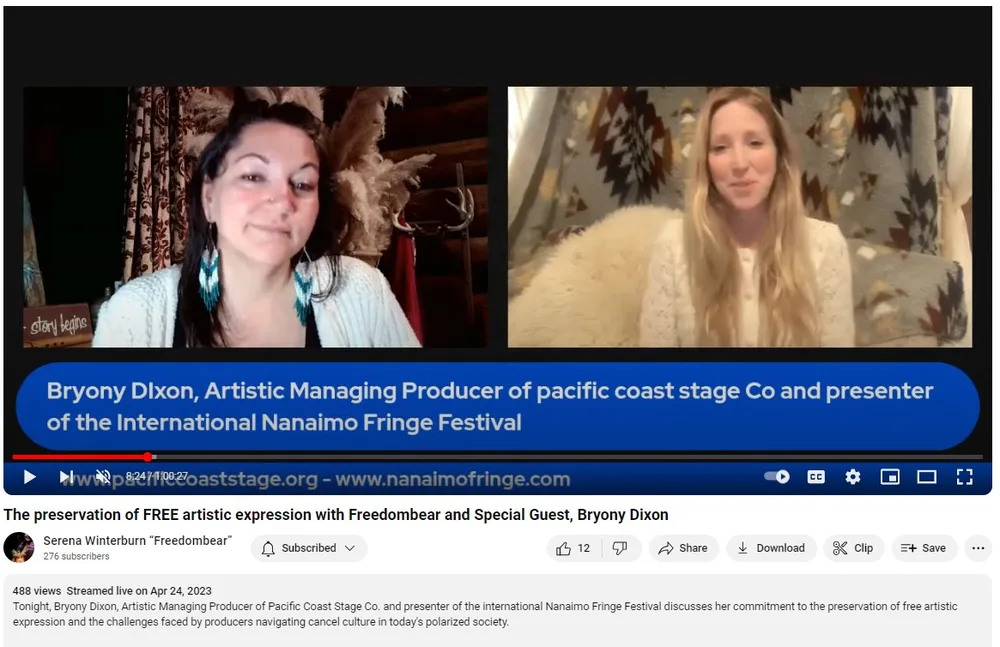This screenshot has height=647, width=1000.
Task: Click the blue Bryony Dixon caption banner
Action: tap(497, 406)
